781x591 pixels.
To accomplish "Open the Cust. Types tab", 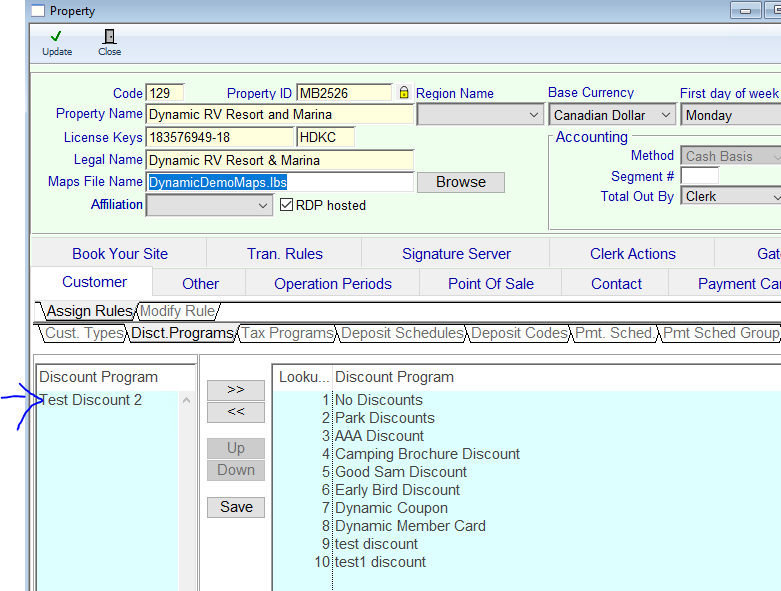I will pyautogui.click(x=84, y=333).
